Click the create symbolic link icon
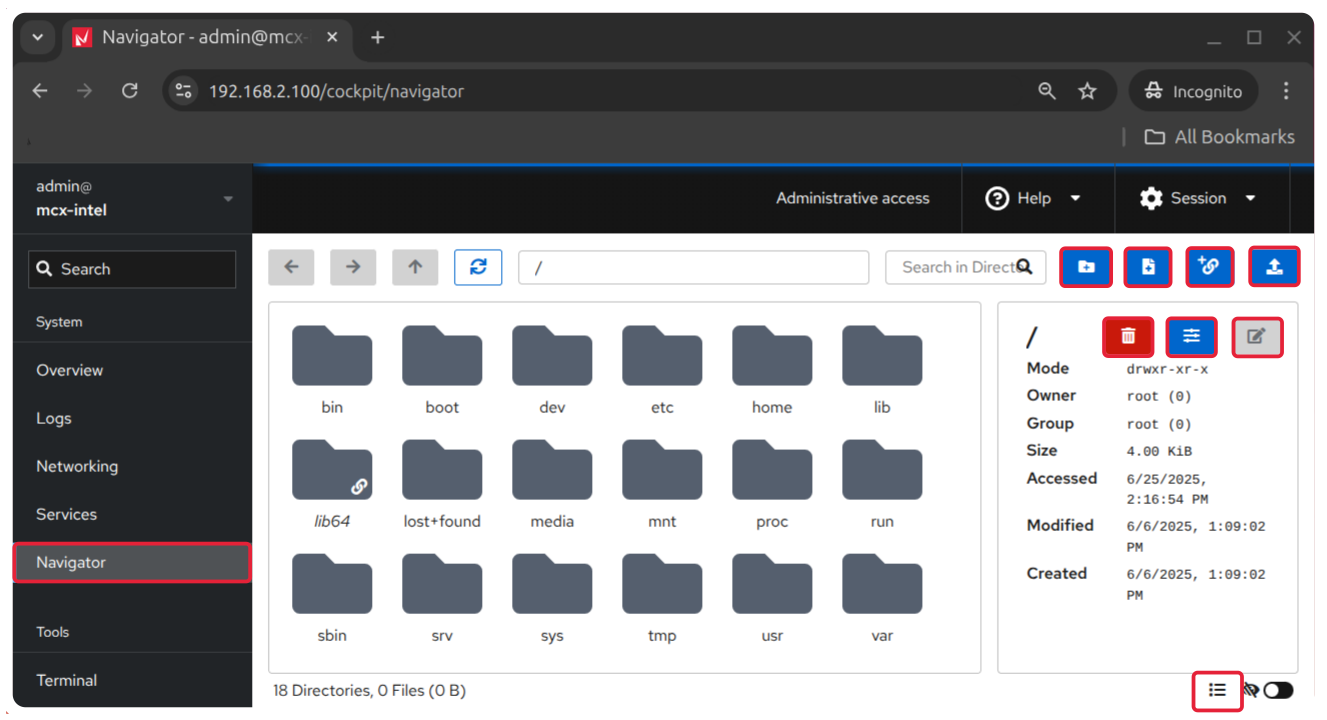 1209,267
